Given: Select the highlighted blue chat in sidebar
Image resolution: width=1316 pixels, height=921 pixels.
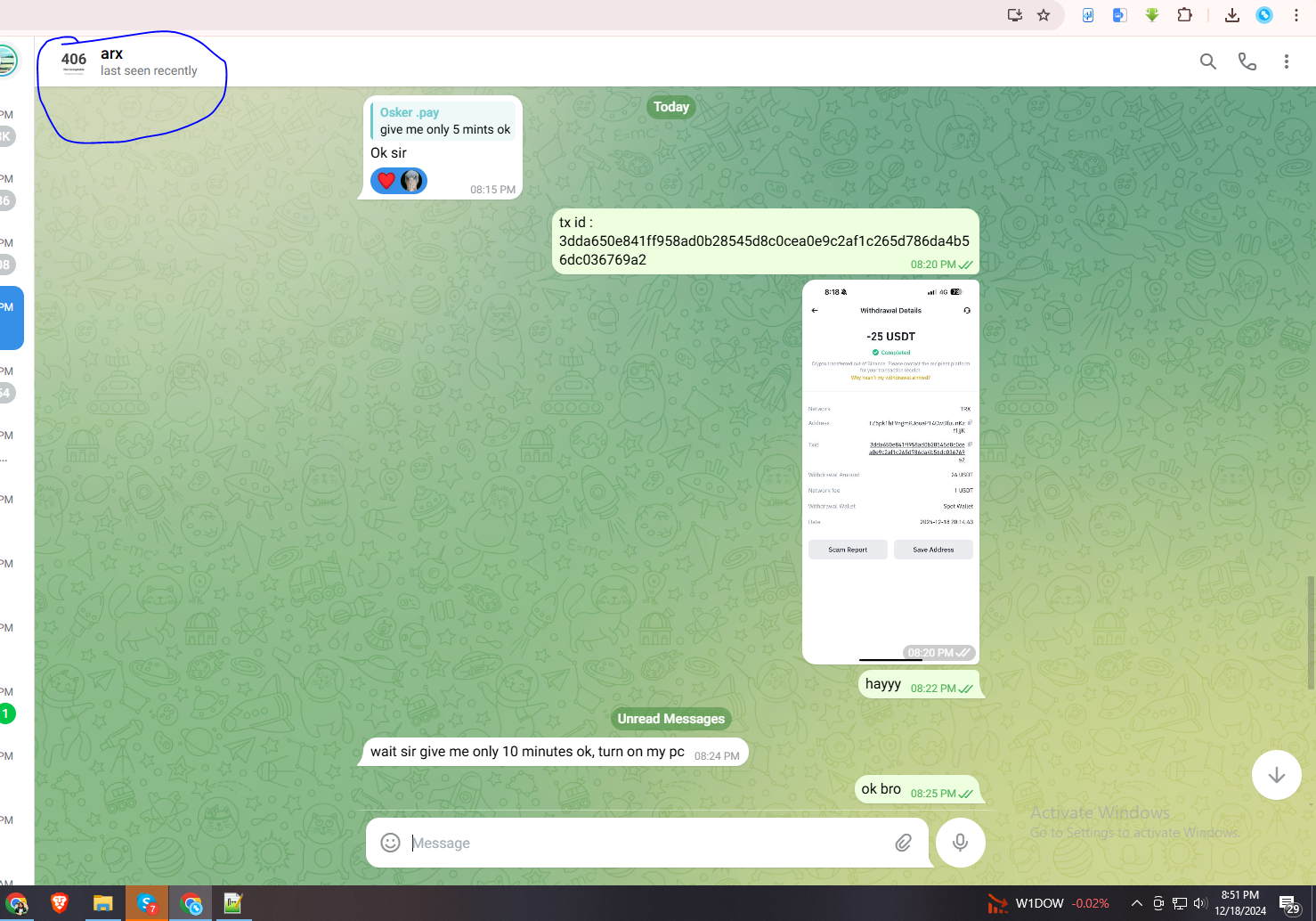Looking at the screenshot, I should pos(12,318).
